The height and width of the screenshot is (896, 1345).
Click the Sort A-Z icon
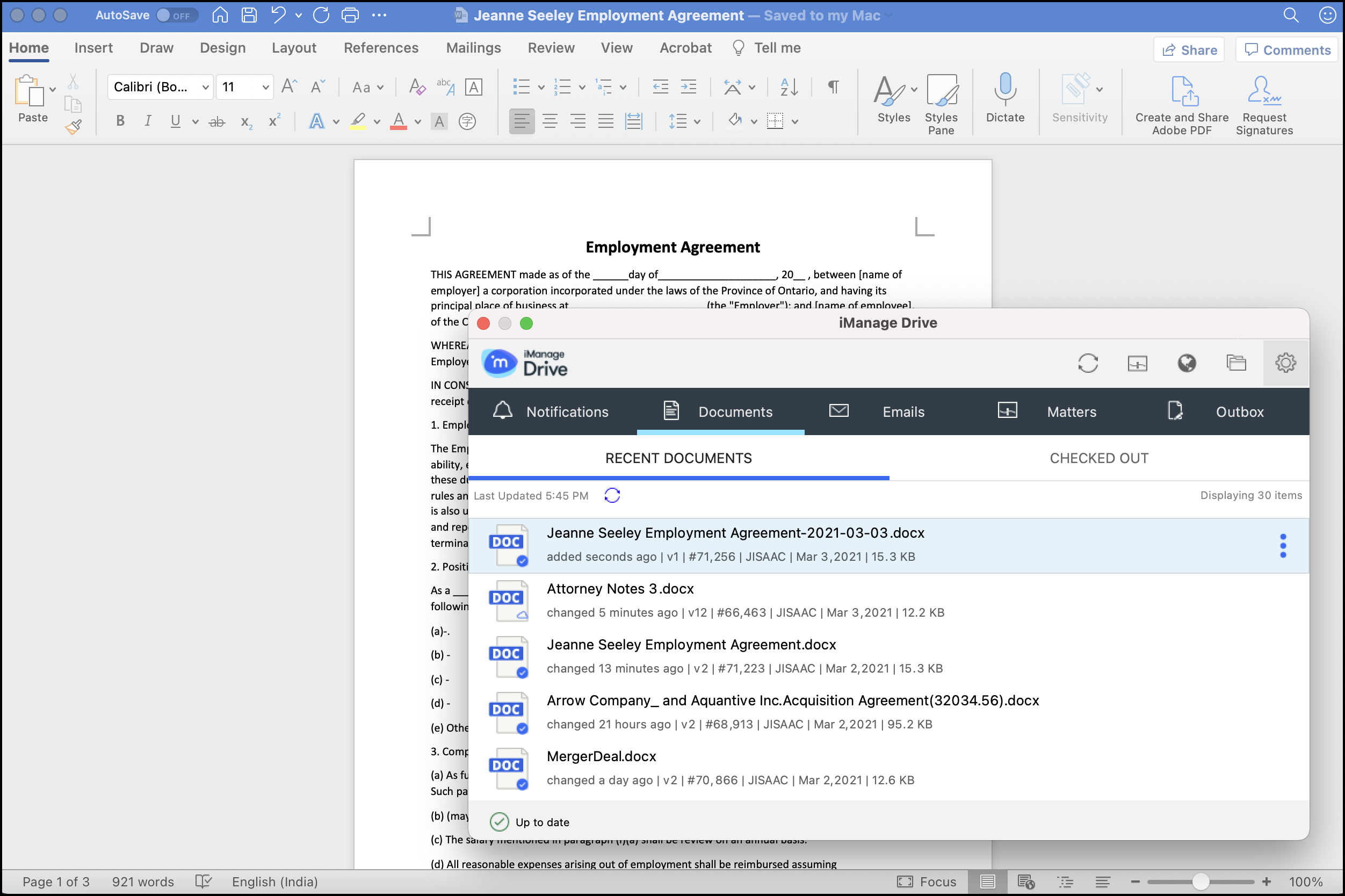click(789, 87)
